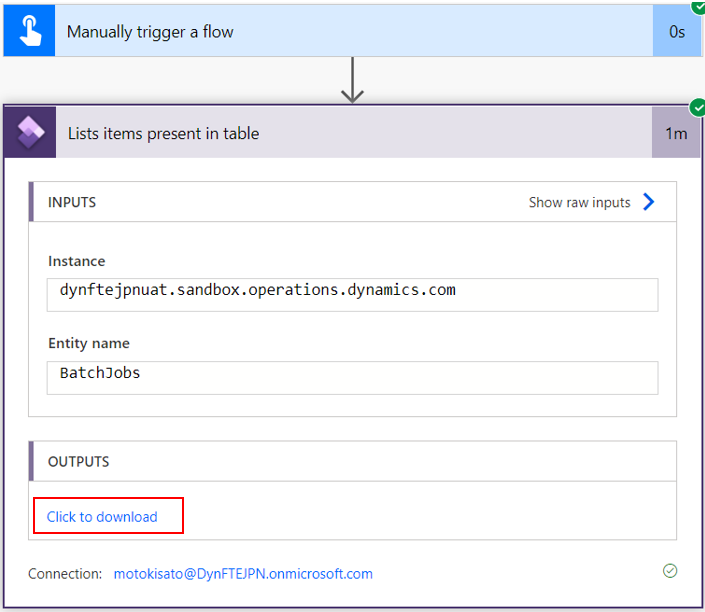
Task: Click the arrow connector between the steps
Action: 352,80
